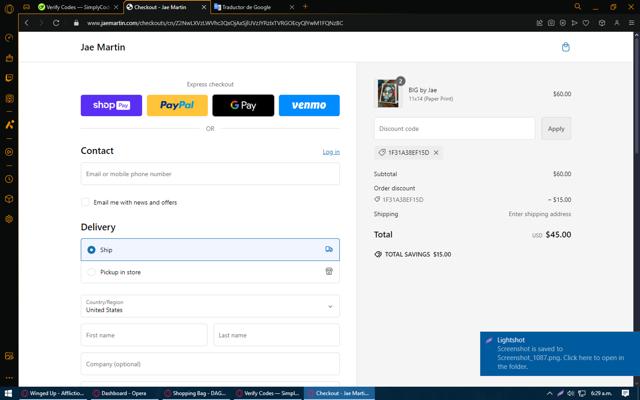Remove applied discount code 1F31A38EF15D
This screenshot has width=640, height=400.
[x=436, y=153]
